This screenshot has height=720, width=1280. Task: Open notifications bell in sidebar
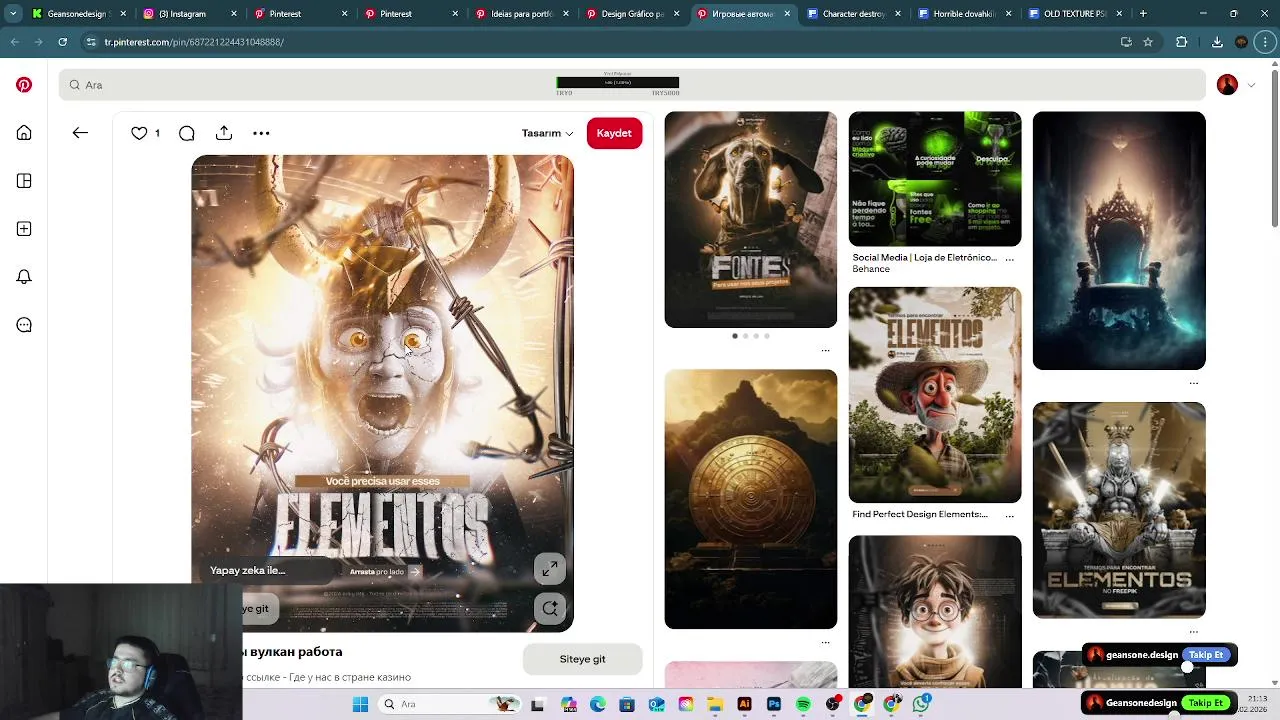pyautogui.click(x=24, y=277)
